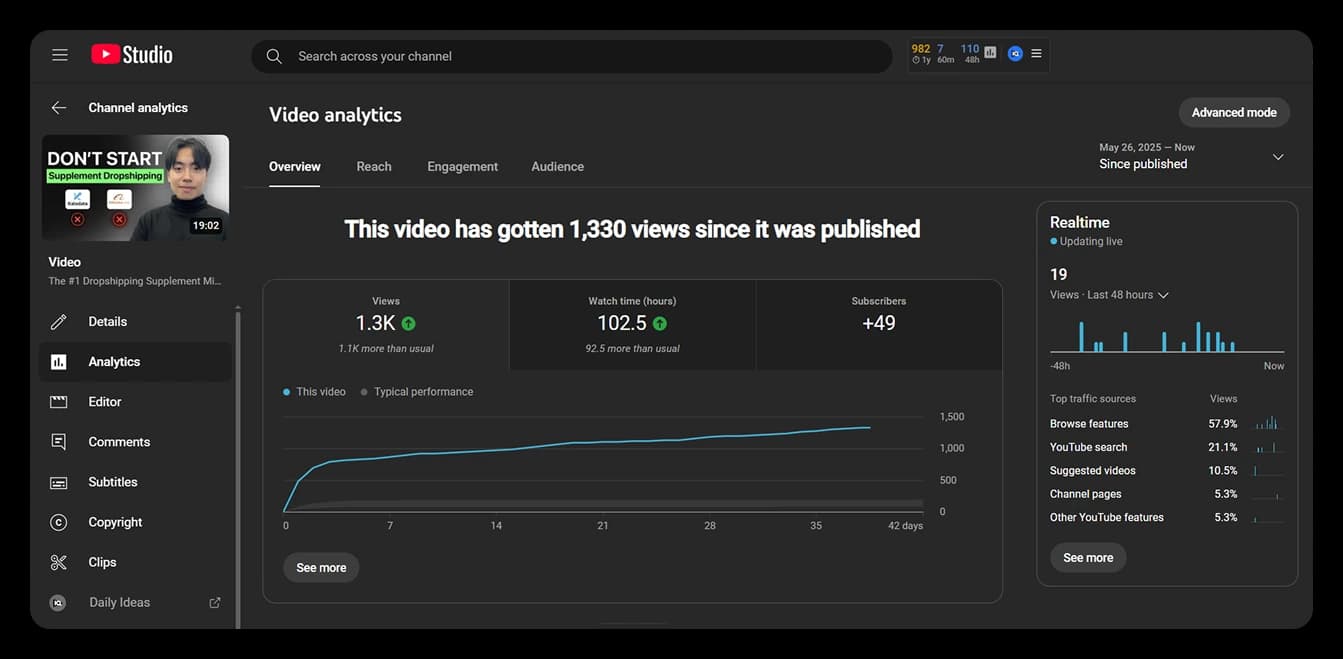
Task: Open the Comments section
Action: [60, 441]
